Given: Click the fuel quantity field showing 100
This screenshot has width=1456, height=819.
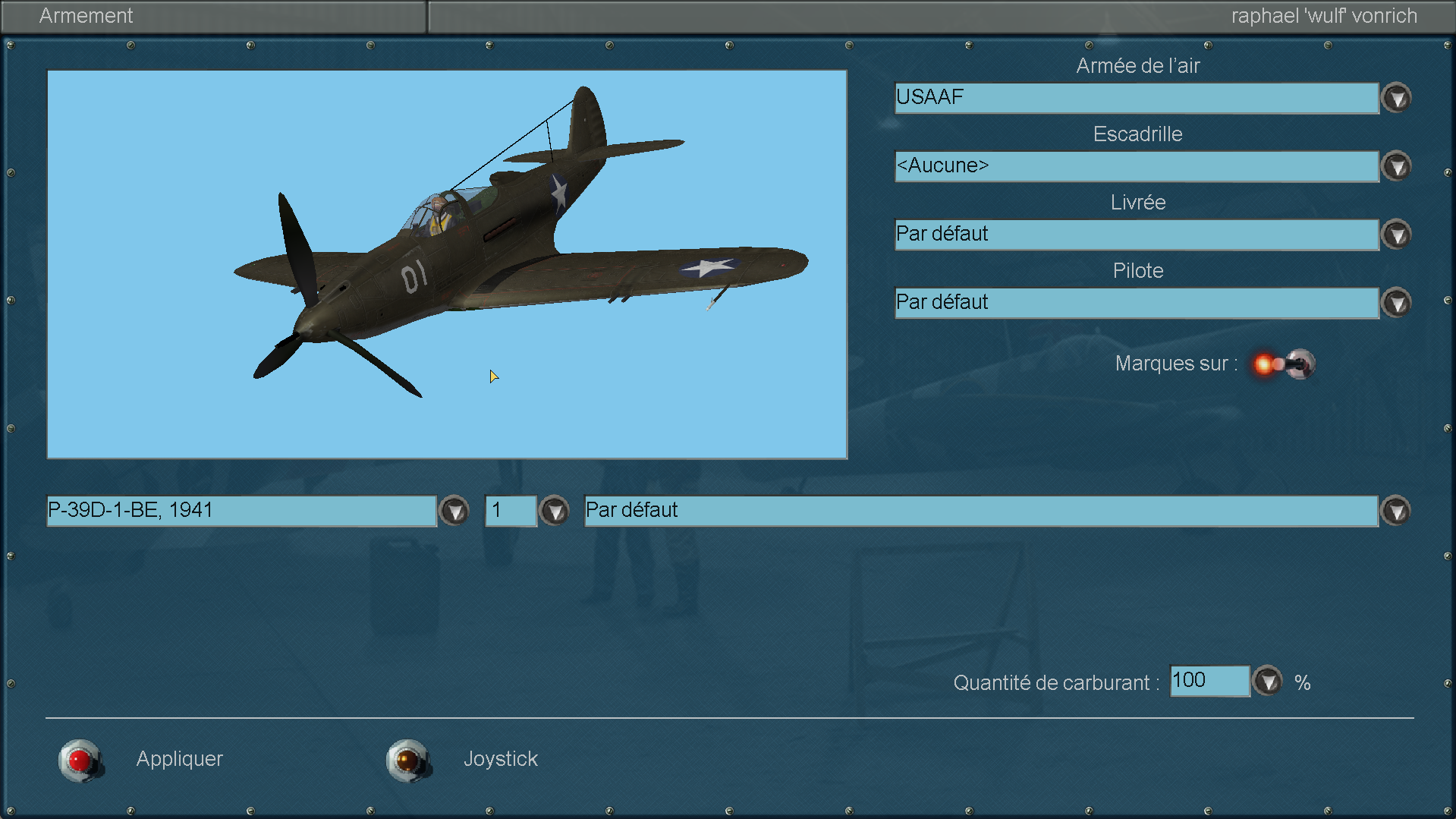Looking at the screenshot, I should pos(1210,681).
